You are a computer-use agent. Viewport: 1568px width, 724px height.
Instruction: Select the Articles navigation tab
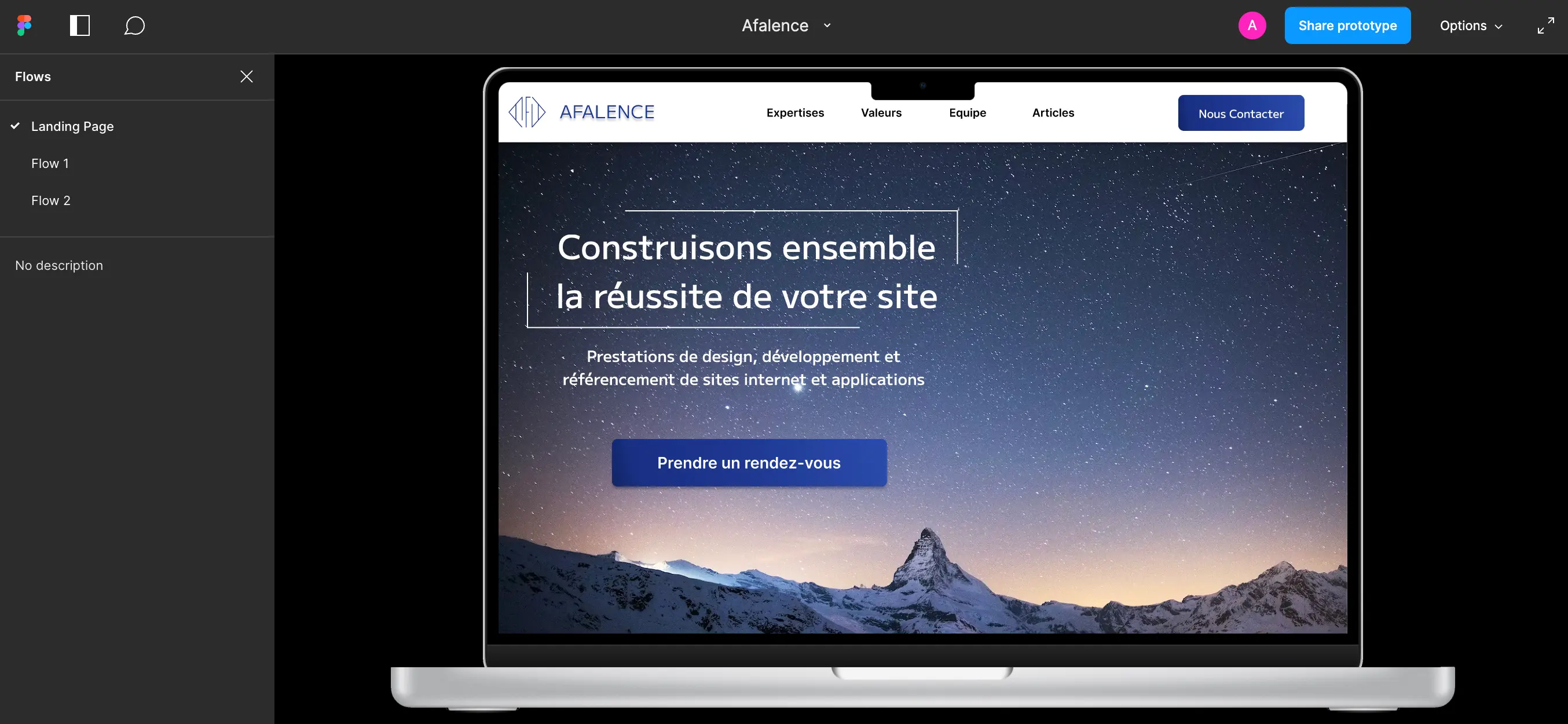pos(1053,112)
